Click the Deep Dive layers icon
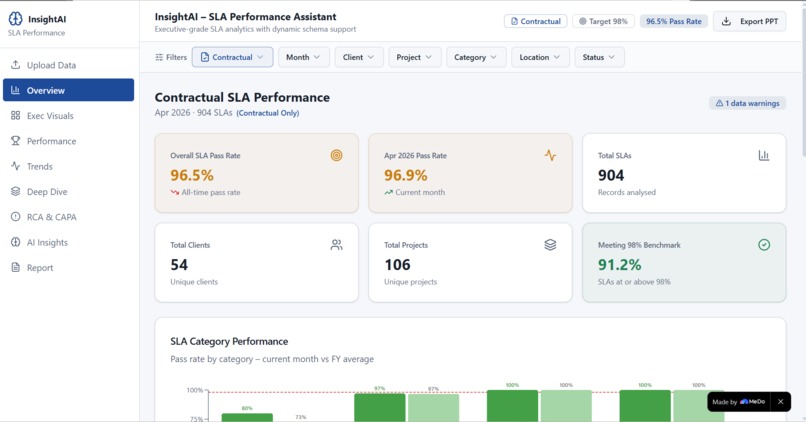The width and height of the screenshot is (806, 422). tap(15, 191)
